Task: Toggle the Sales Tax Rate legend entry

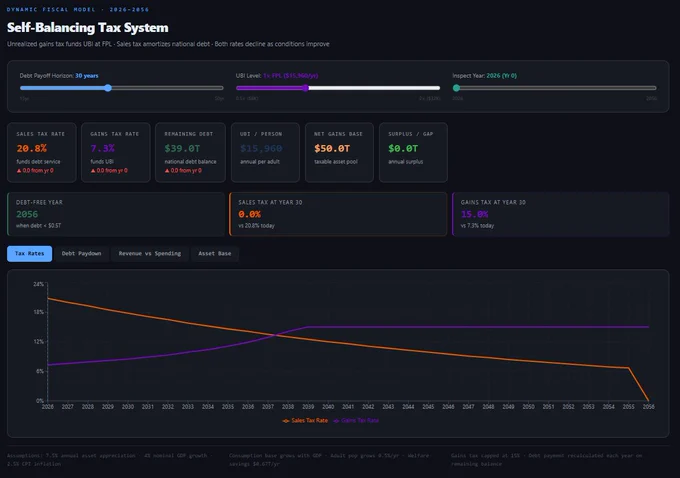Action: (x=305, y=420)
